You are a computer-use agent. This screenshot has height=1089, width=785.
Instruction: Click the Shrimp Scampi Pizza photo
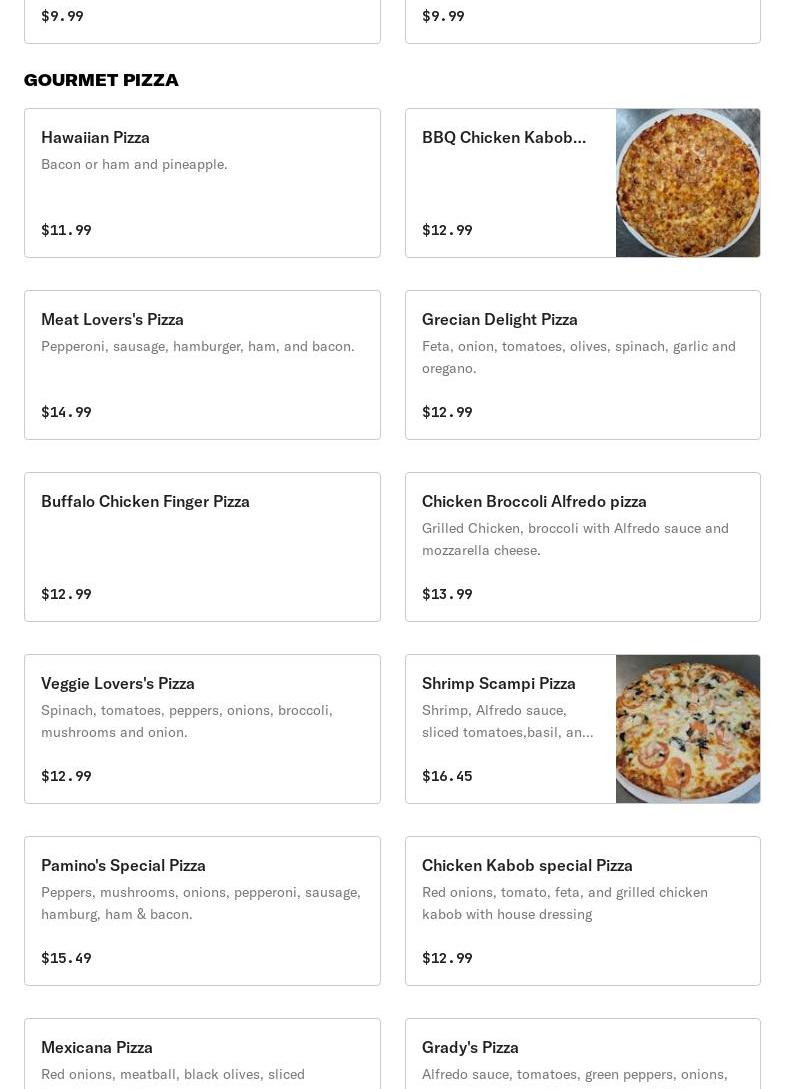tap(687, 729)
